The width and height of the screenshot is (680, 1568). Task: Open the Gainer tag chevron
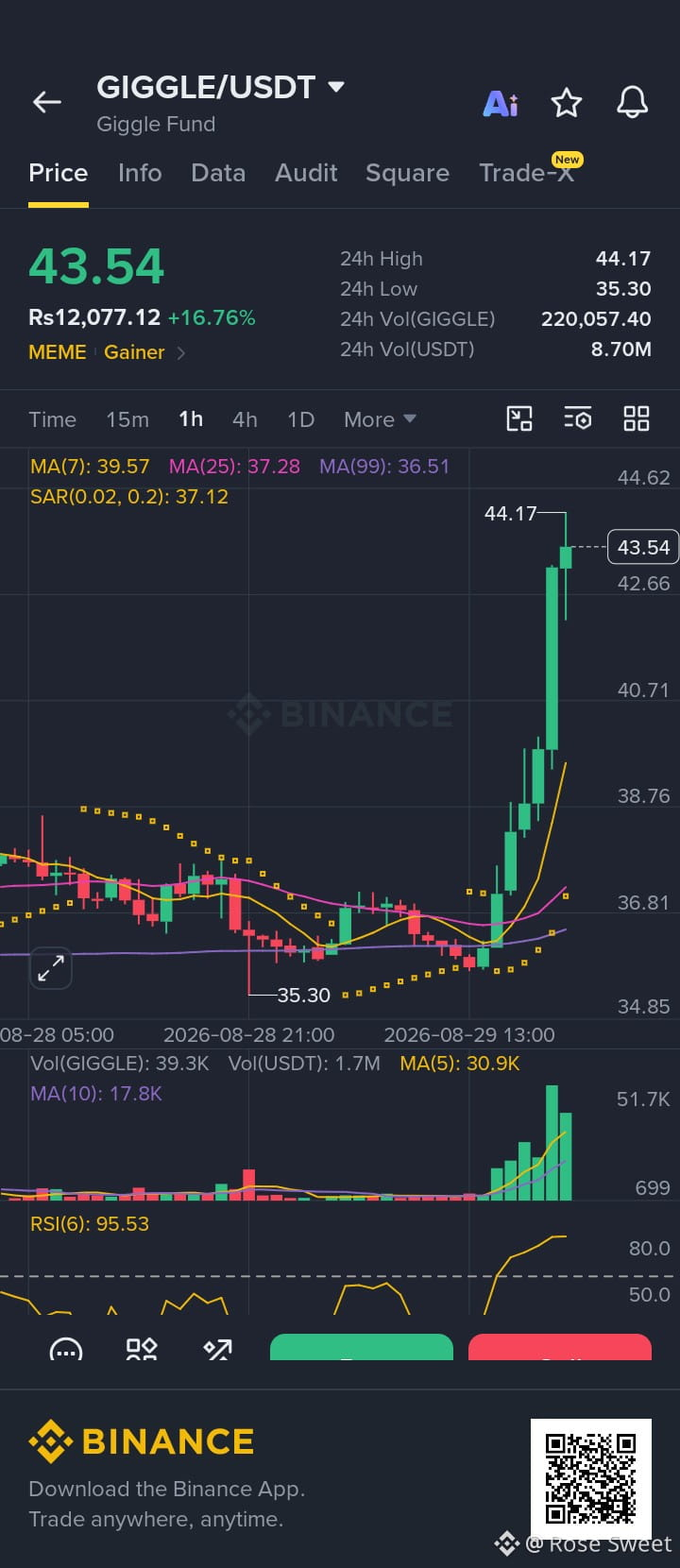tap(180, 352)
